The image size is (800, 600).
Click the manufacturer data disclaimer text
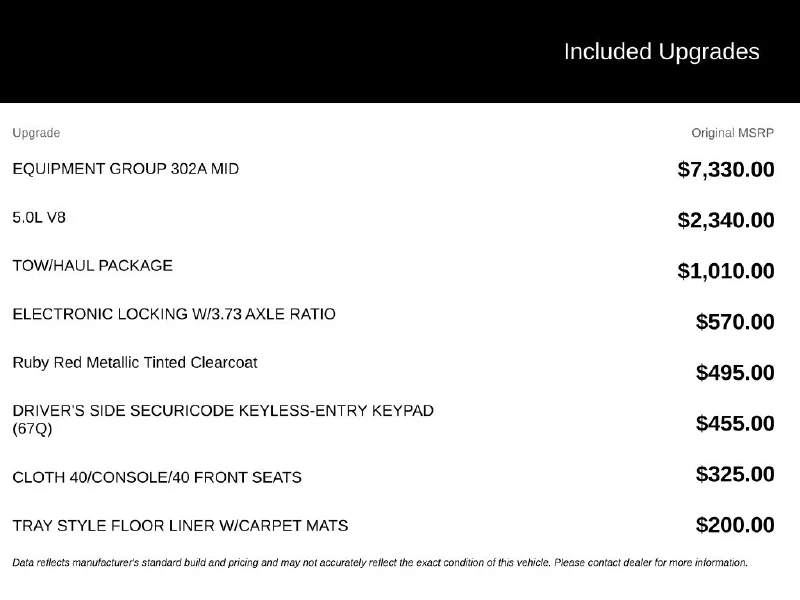pyautogui.click(x=380, y=563)
